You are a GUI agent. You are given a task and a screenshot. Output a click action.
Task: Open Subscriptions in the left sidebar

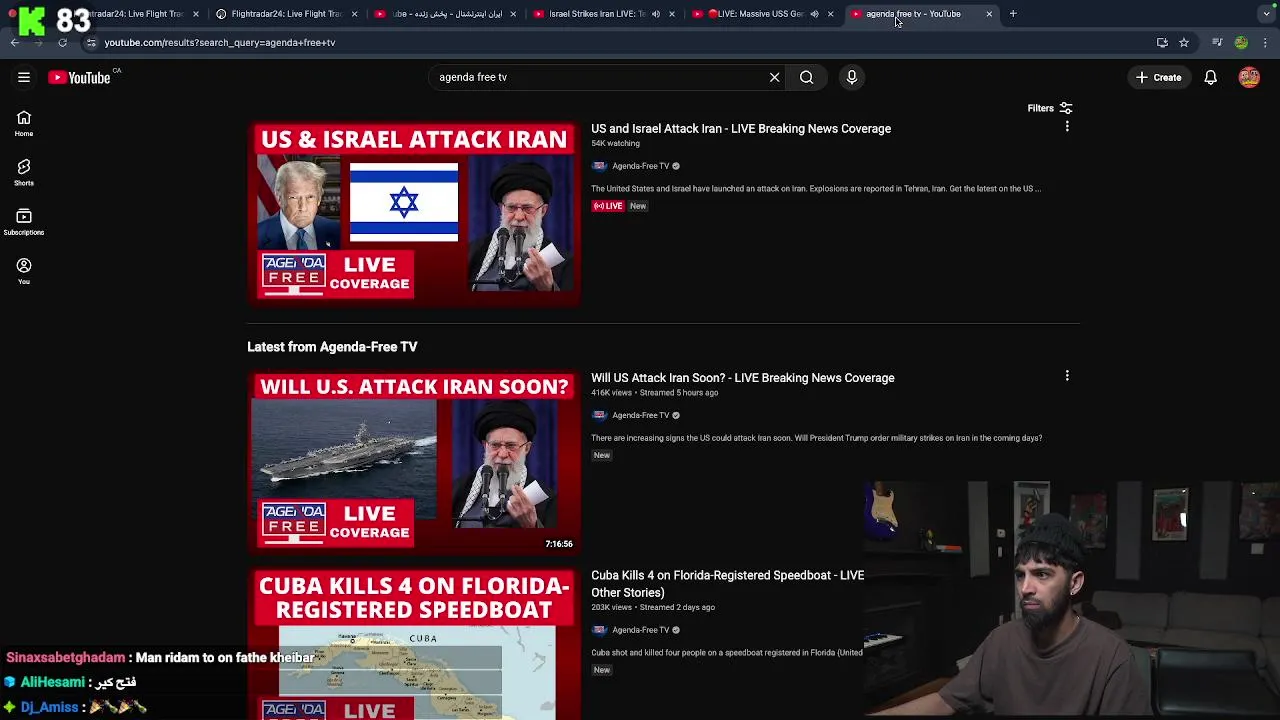tap(24, 222)
